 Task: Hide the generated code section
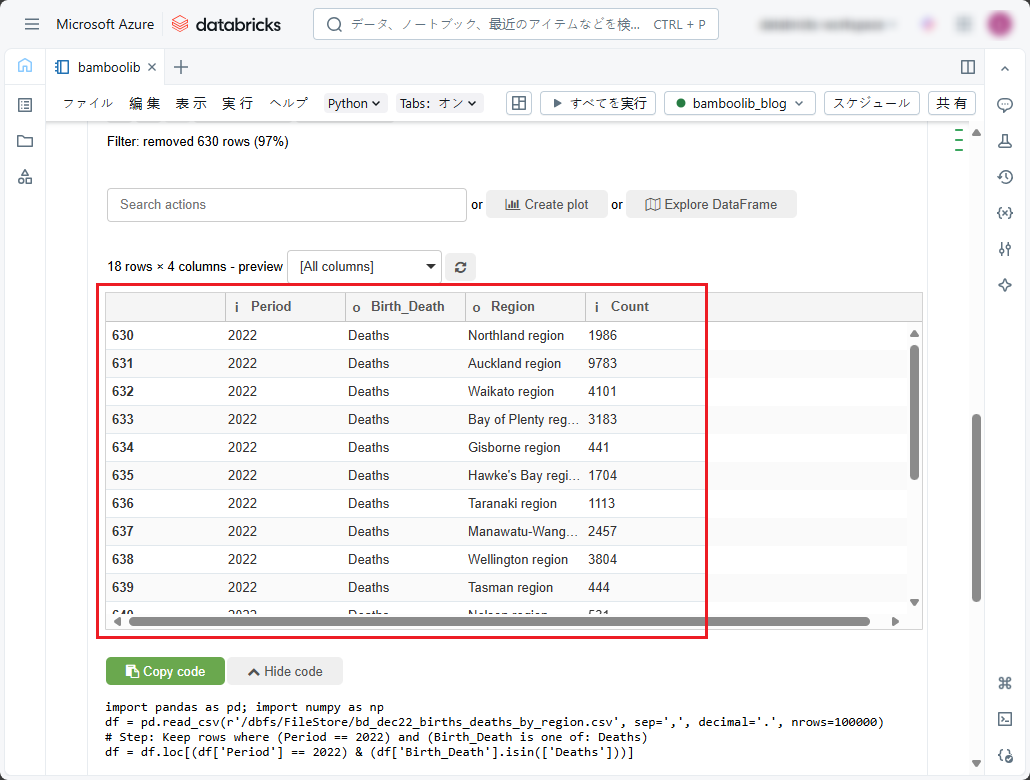285,672
